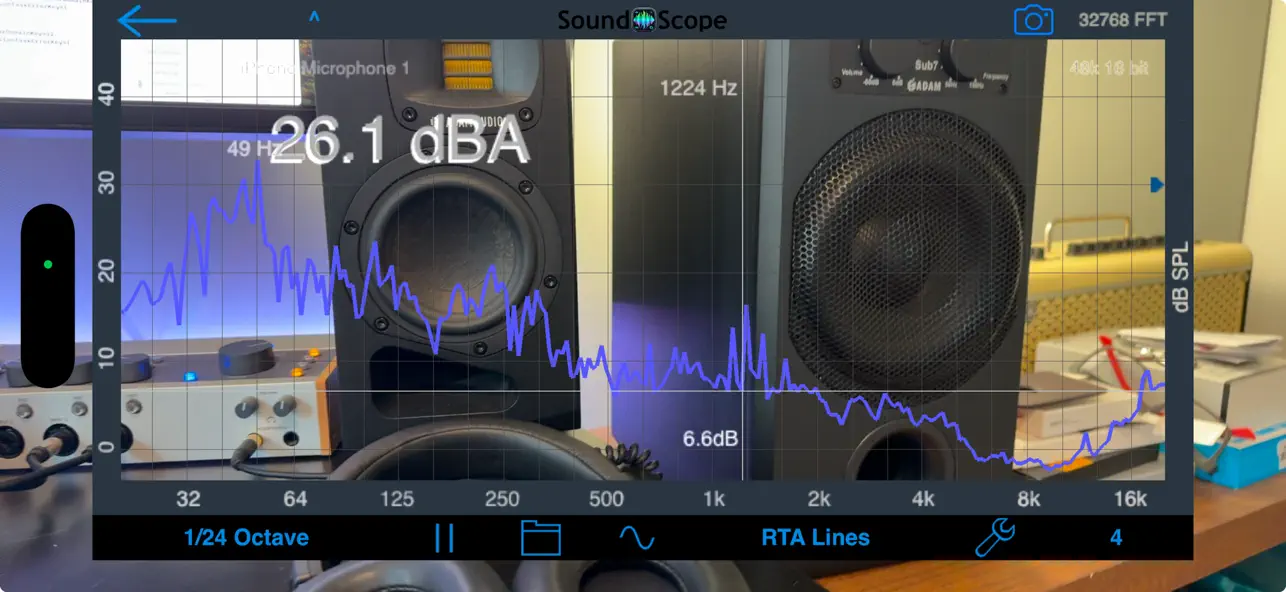Screen dimensions: 1286x592
Task: Click the 1224 Hz cursor frequency label
Action: point(698,88)
